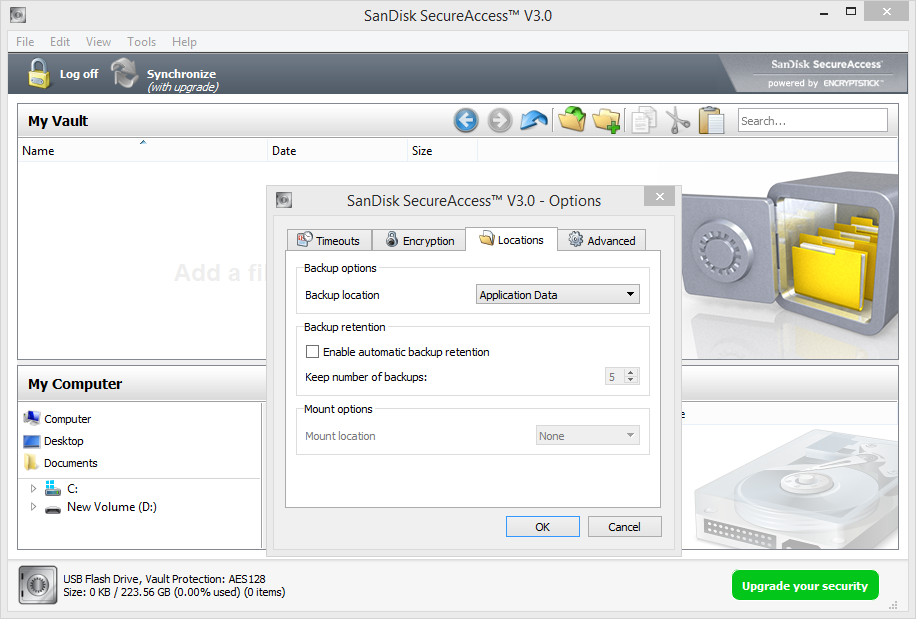This screenshot has height=619, width=916.
Task: Select Documents in My Computer list
Action: (x=71, y=463)
